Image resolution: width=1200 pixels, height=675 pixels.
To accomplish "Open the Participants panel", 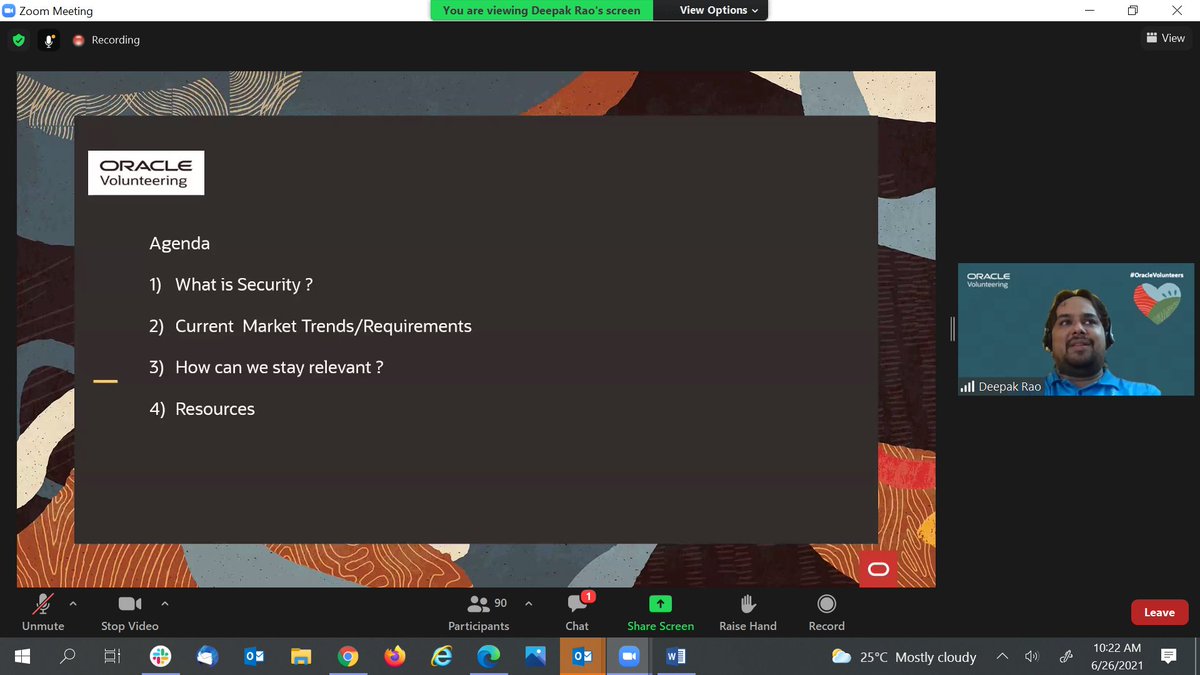I will coord(479,611).
